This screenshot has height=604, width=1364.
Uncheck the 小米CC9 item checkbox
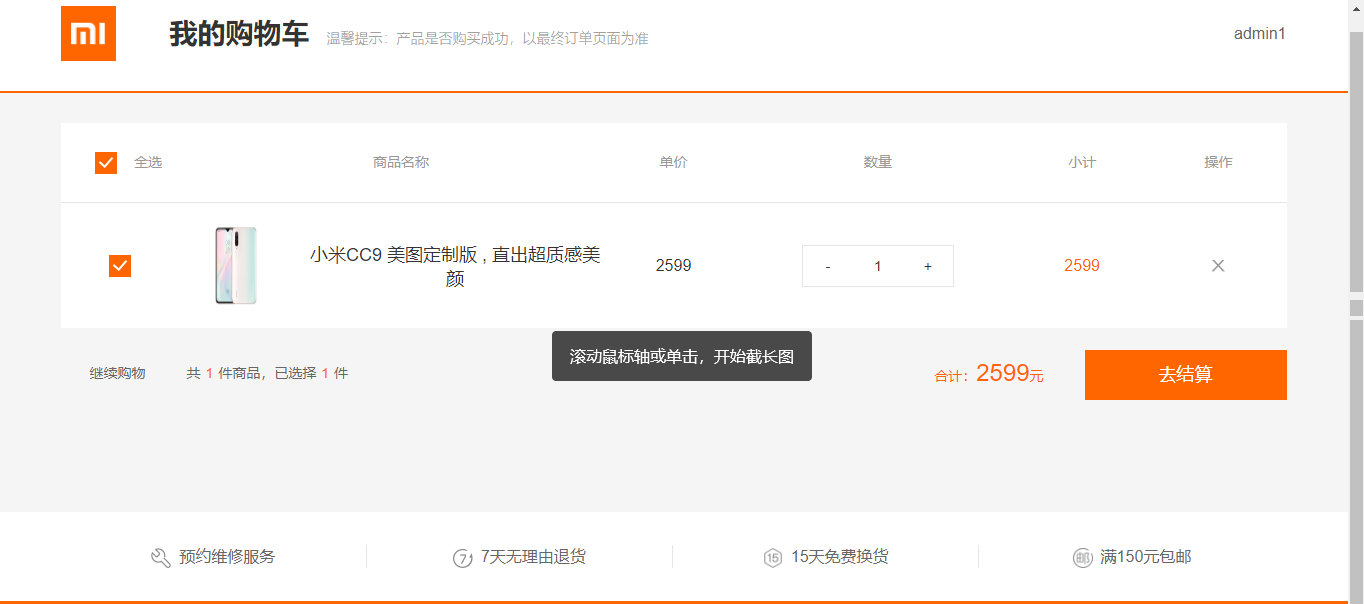point(120,266)
